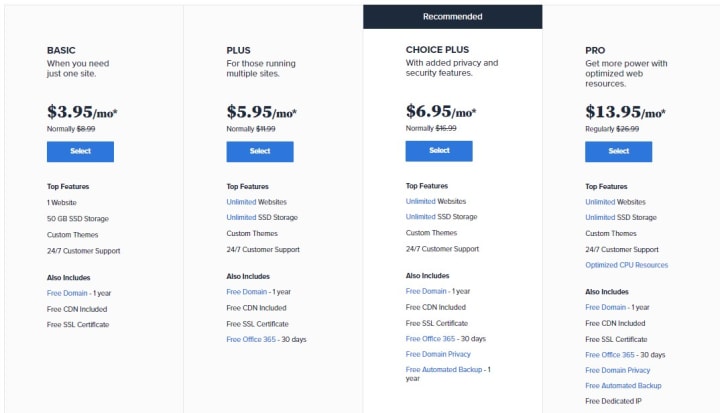Click Unlimited SSD Storage link in Plus
720x413 pixels.
[241, 217]
